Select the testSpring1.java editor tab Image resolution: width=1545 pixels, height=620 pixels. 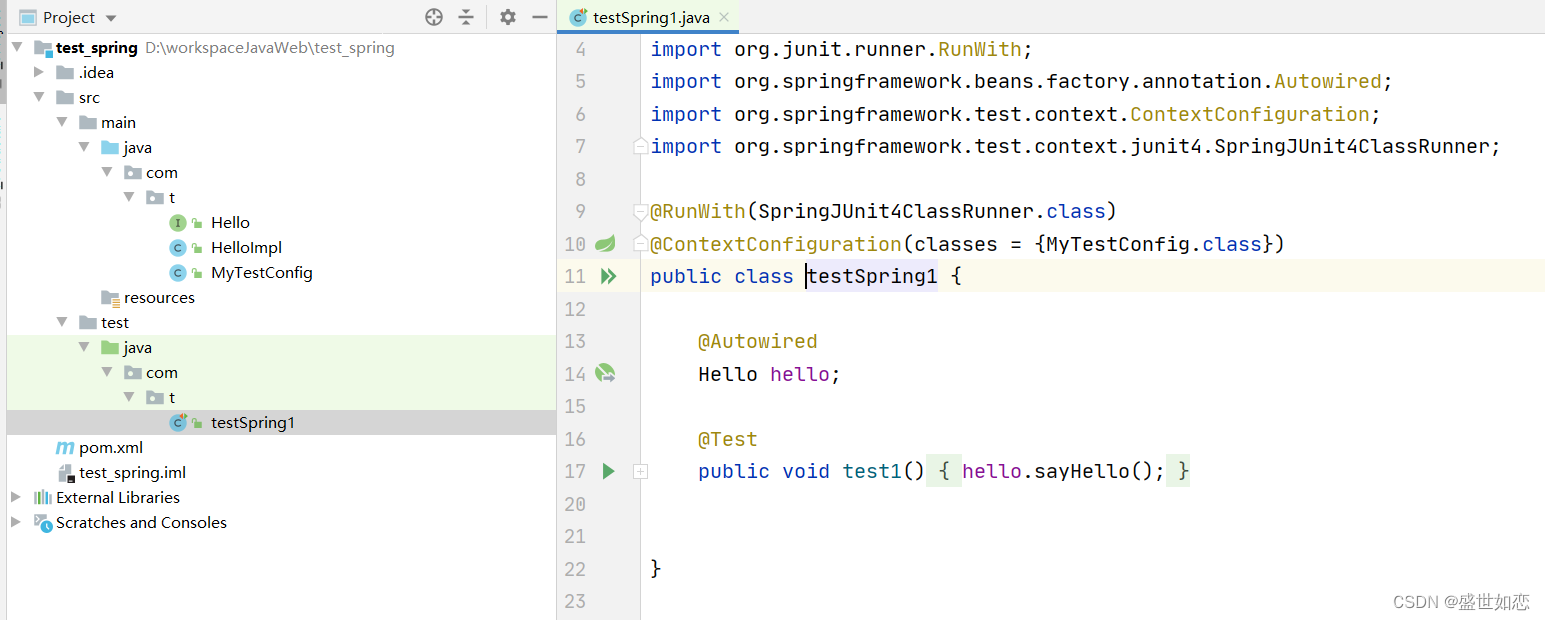click(650, 17)
